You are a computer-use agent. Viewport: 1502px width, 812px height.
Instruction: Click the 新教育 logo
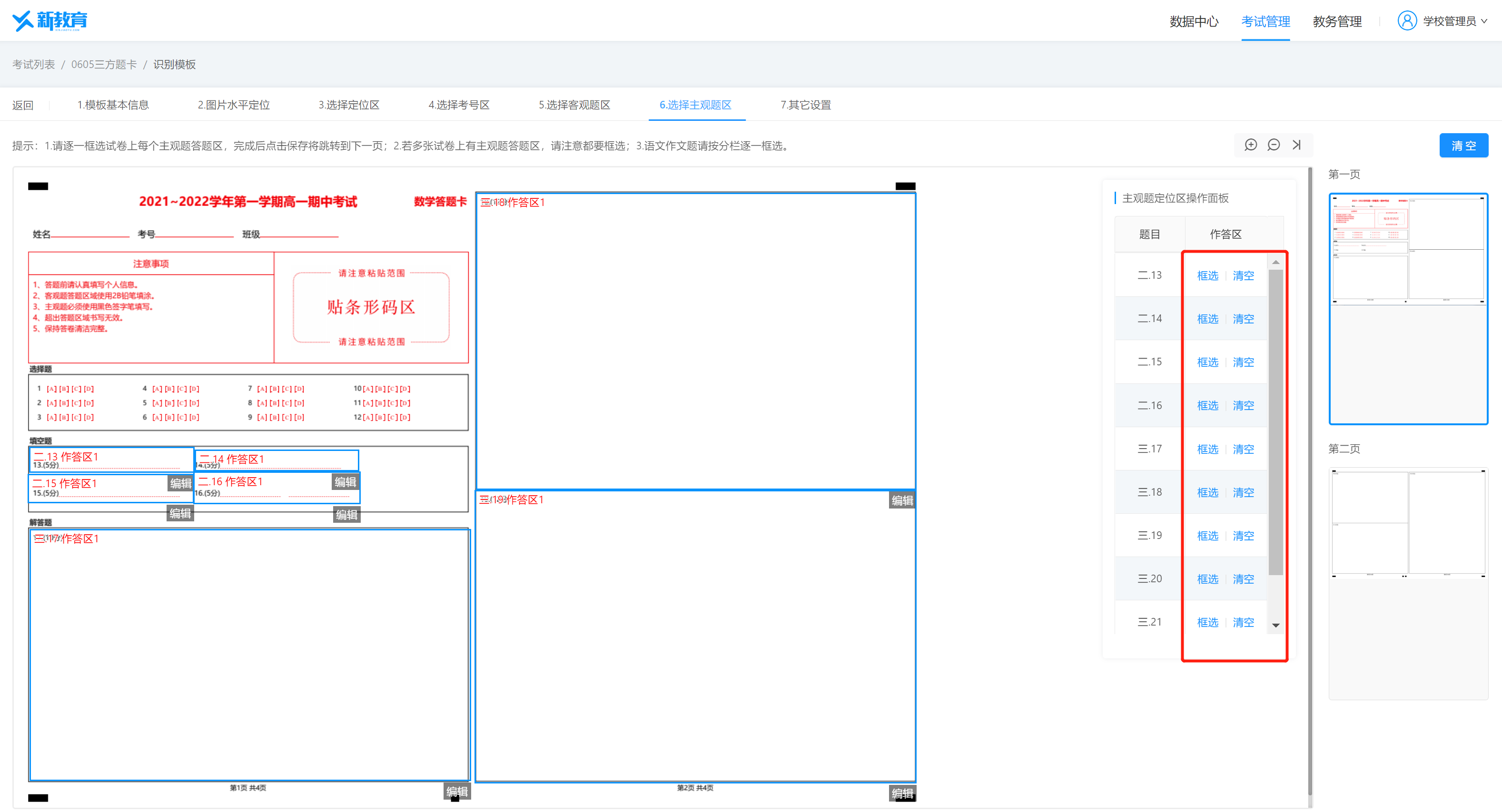[49, 21]
